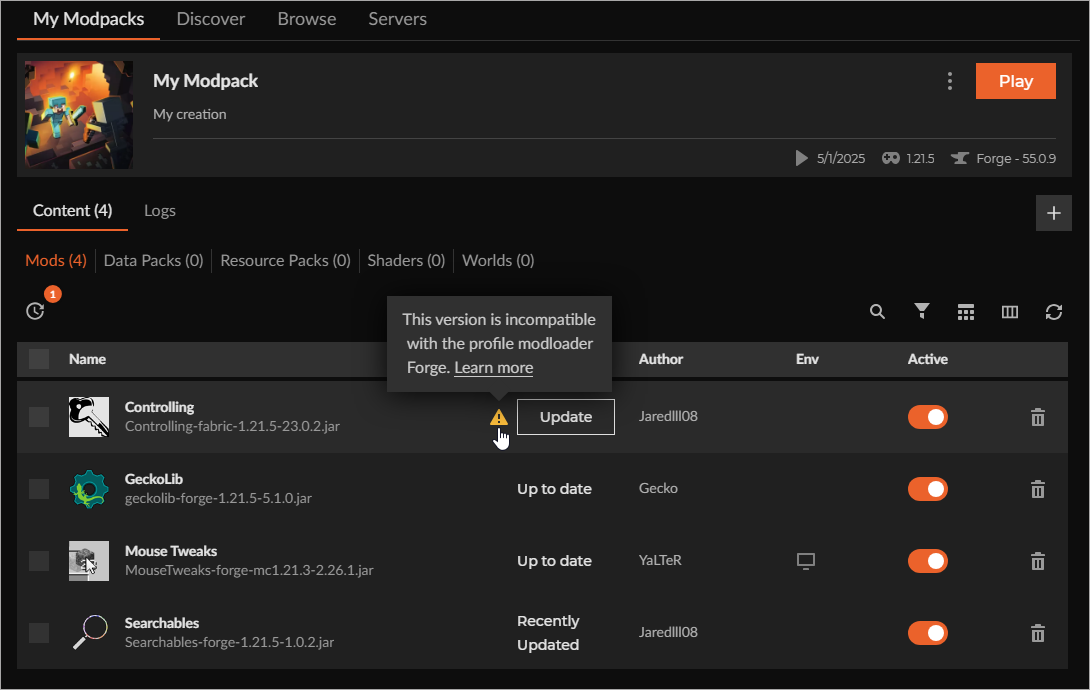Open the three-dot modpack options menu
This screenshot has width=1090, height=690.
pyautogui.click(x=950, y=81)
